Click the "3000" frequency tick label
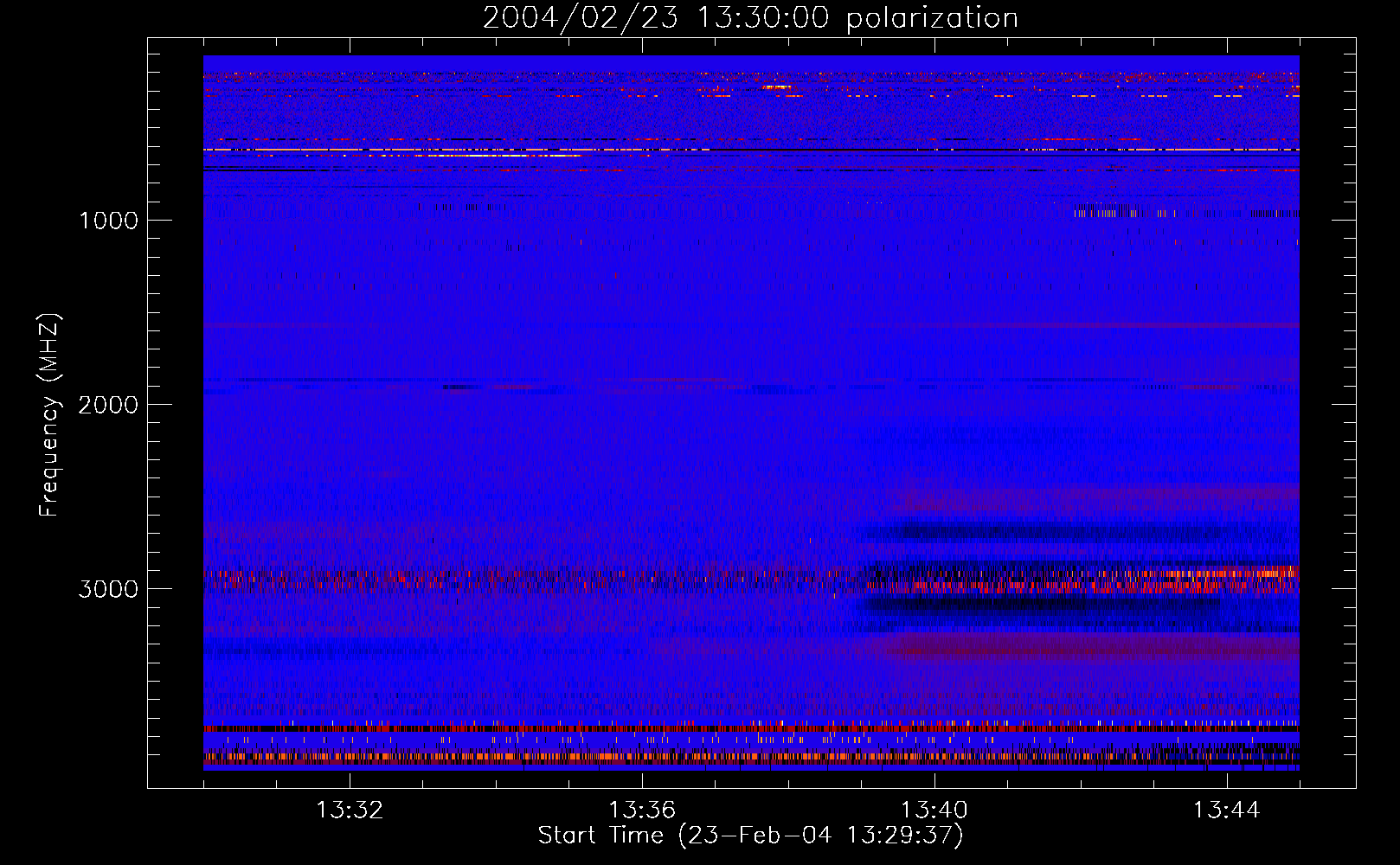 click(108, 589)
